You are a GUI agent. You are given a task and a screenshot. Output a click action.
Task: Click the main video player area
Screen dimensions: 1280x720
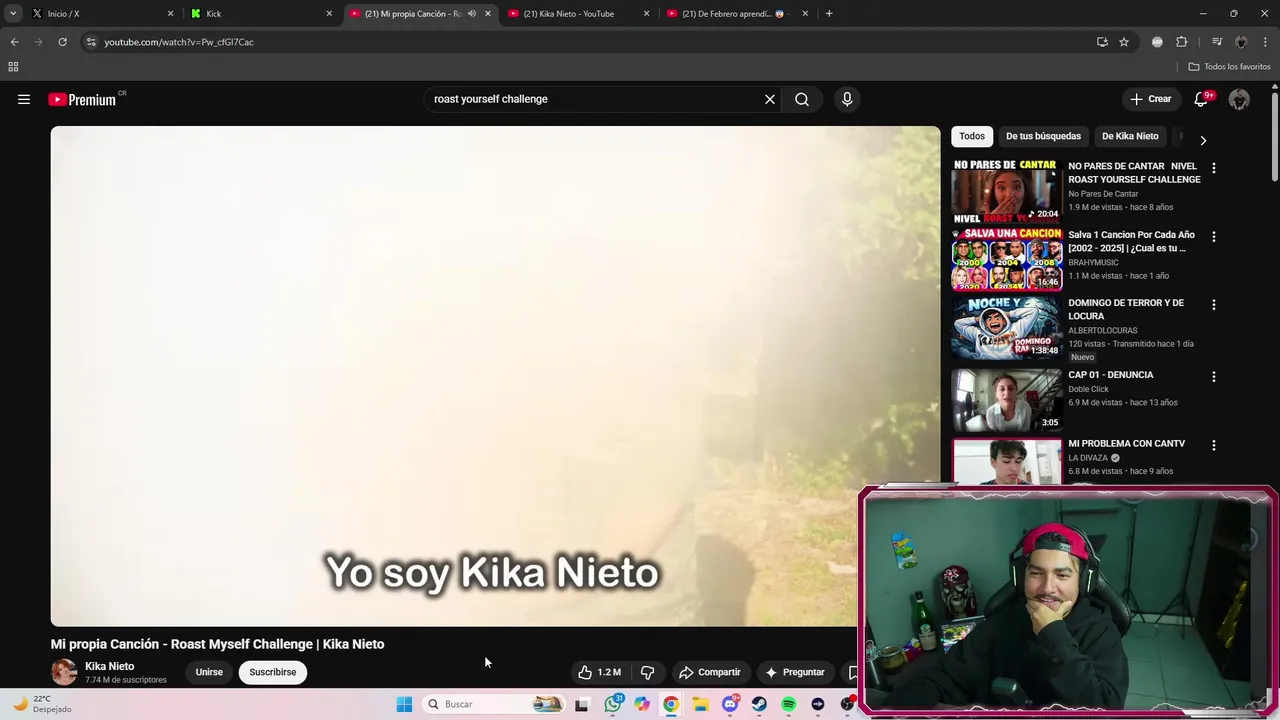(x=495, y=375)
